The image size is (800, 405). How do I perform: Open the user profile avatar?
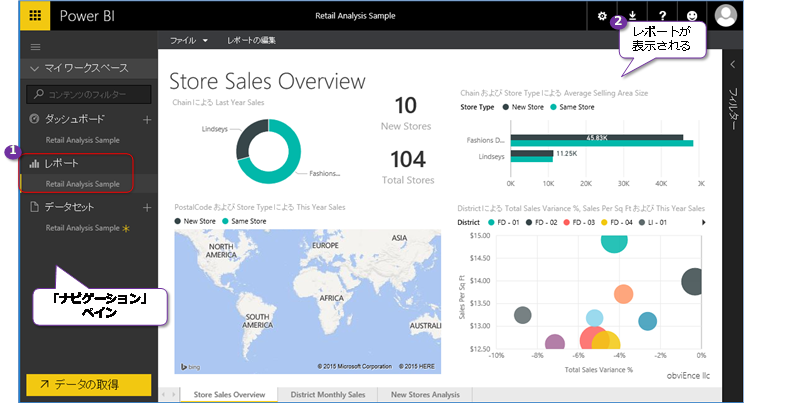[726, 15]
